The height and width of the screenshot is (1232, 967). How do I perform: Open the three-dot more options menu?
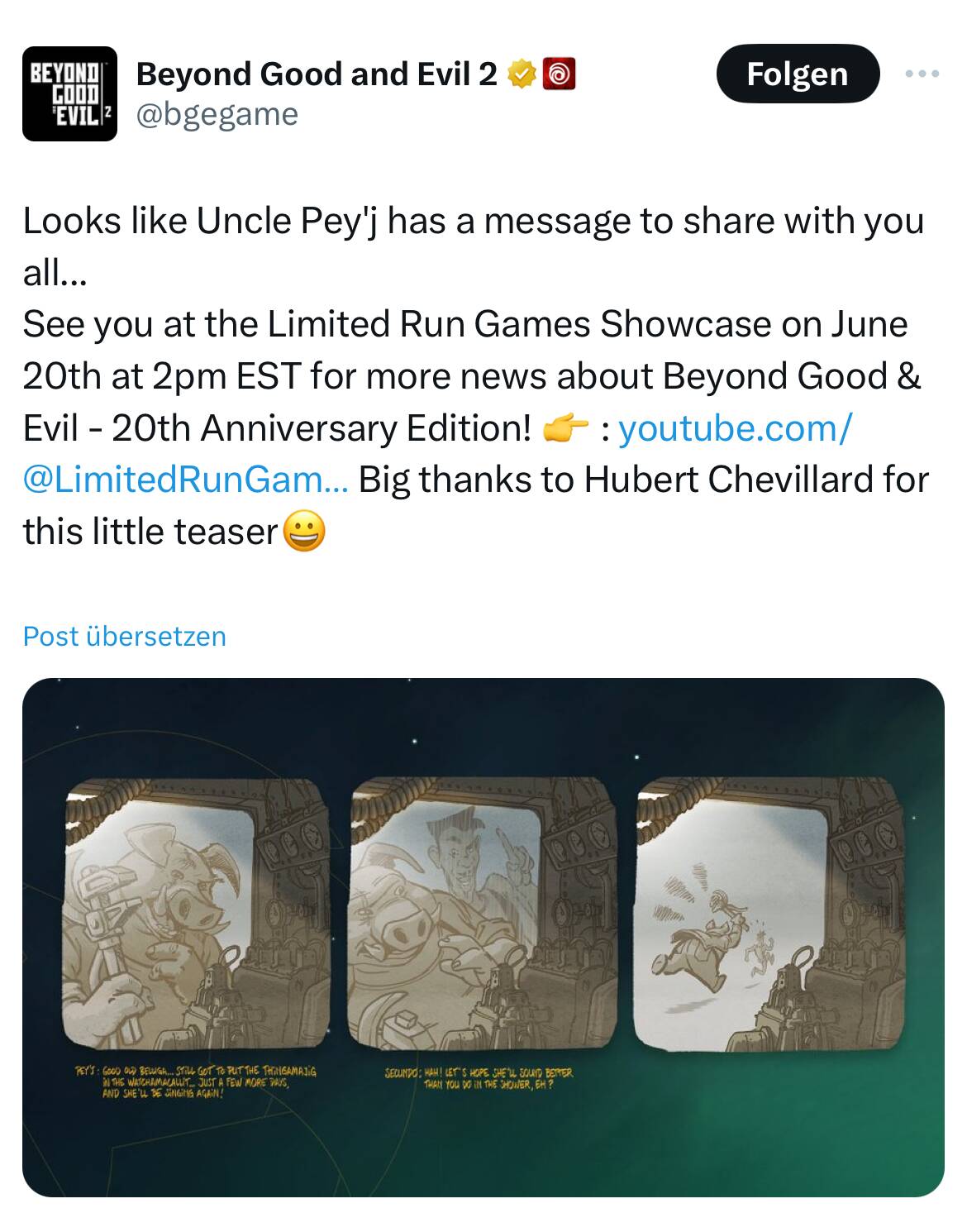(922, 74)
